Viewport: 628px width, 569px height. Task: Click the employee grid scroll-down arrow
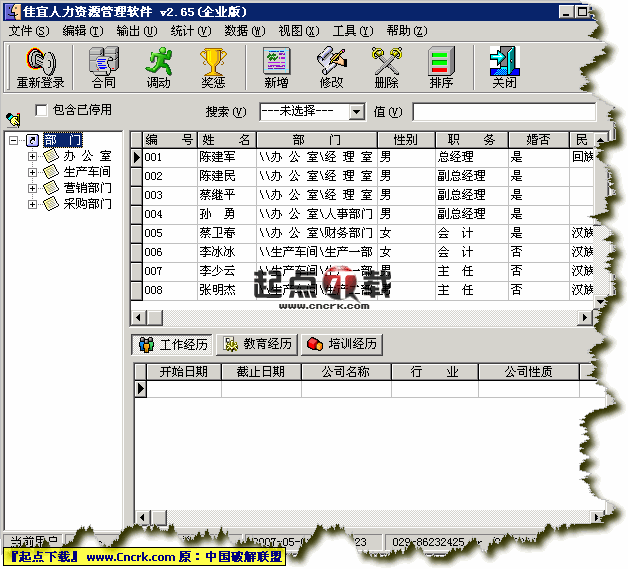click(600, 302)
